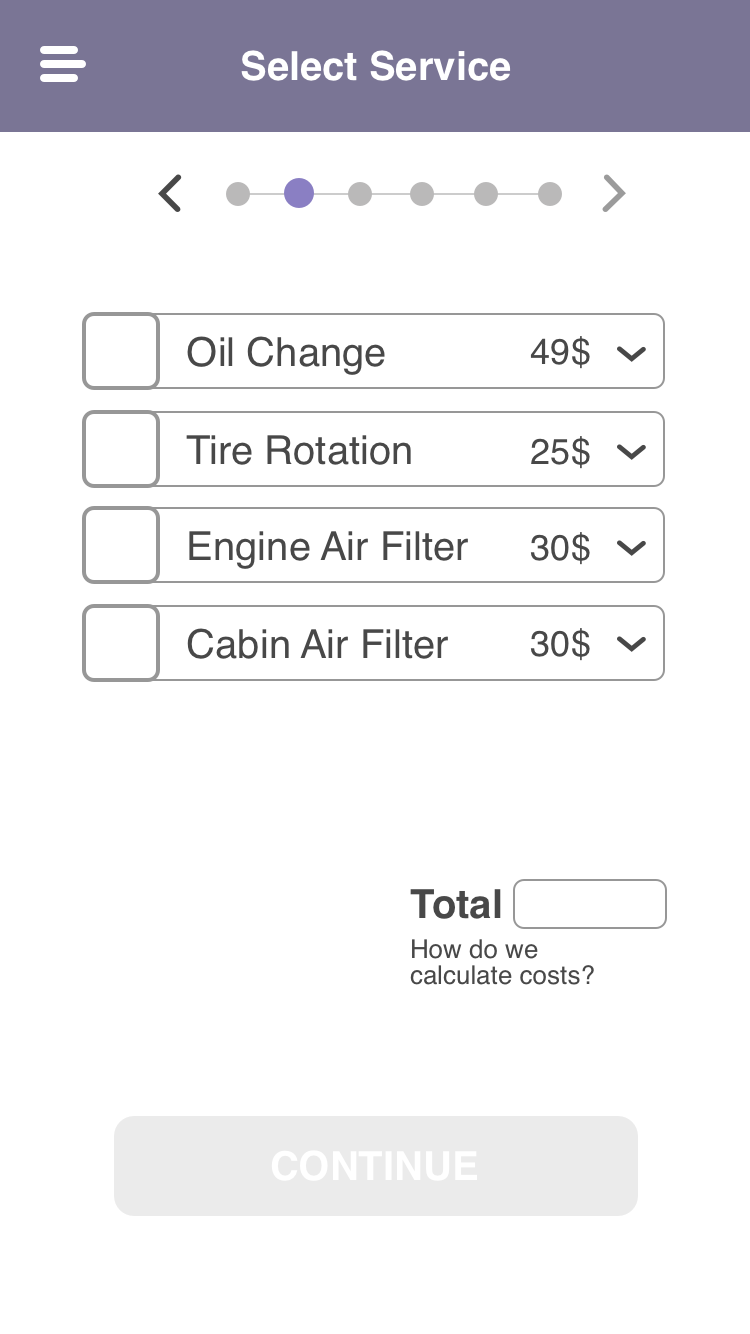Expand the Oil Change details chevron
Viewport: 750px width, 1334px height.
[x=631, y=353]
